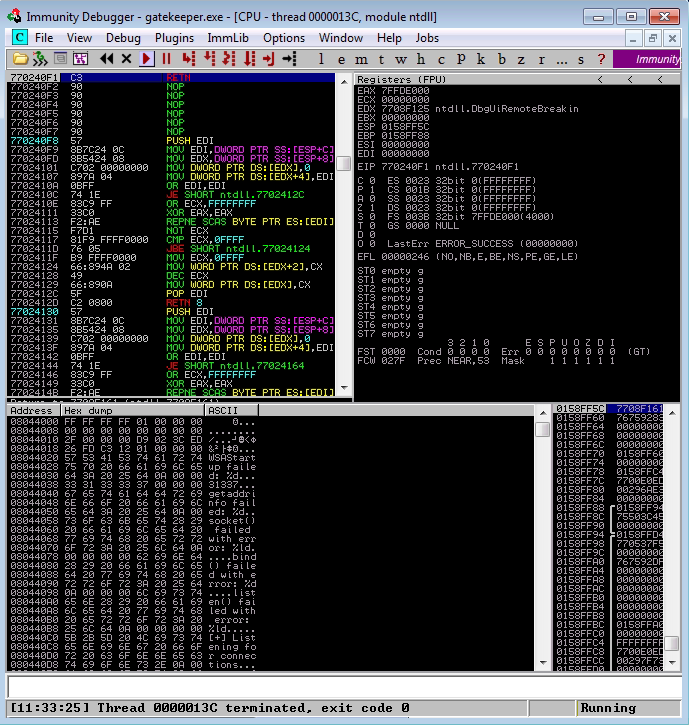Viewport: 689px width, 725px height.
Task: Show executable modules via the e button
Action: click(x=341, y=59)
